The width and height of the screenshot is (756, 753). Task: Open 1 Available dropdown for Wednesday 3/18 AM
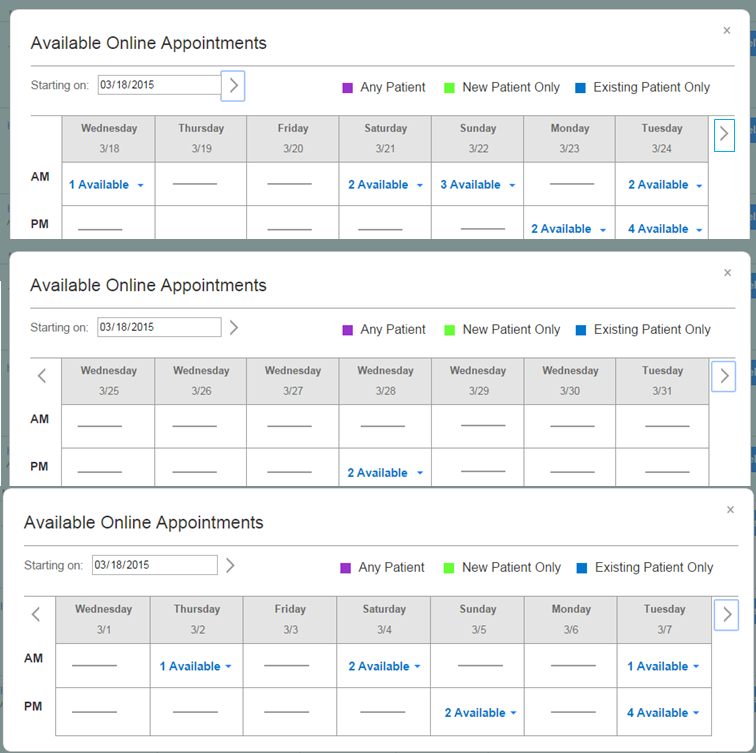[107, 185]
